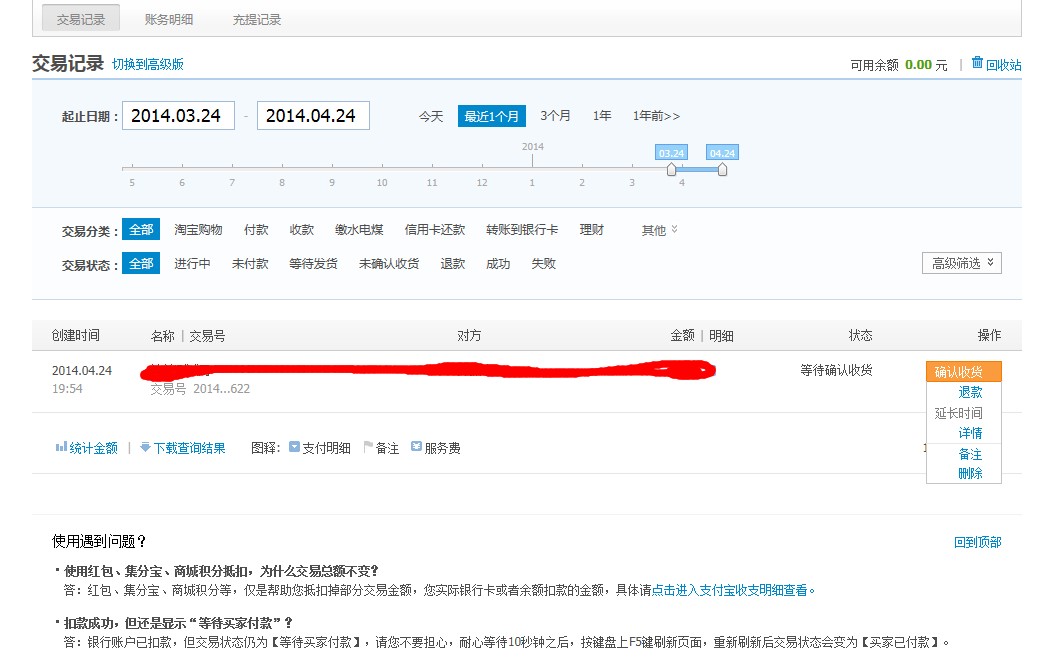Click the 支付明细 legend icon

294,447
